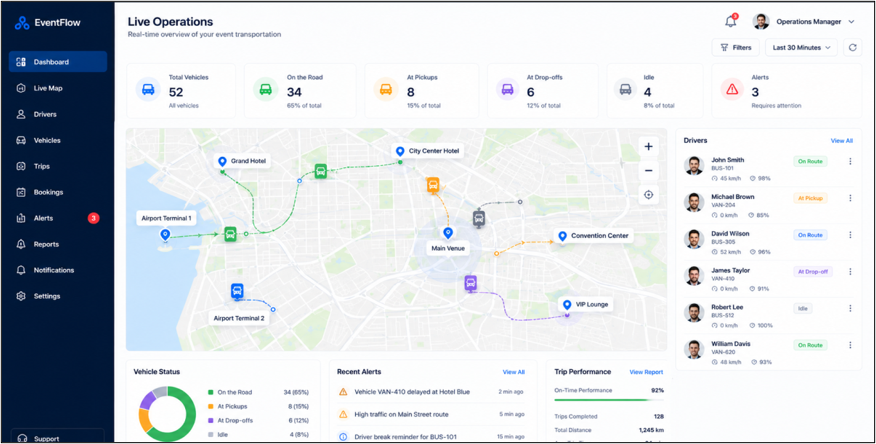Zoom in on the map

coord(648,147)
